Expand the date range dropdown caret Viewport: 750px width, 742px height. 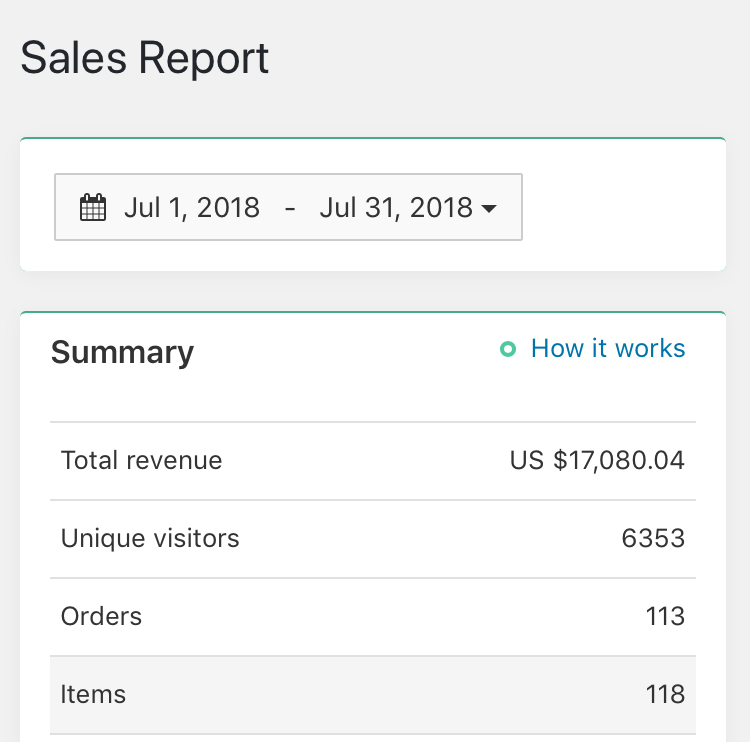pos(489,209)
